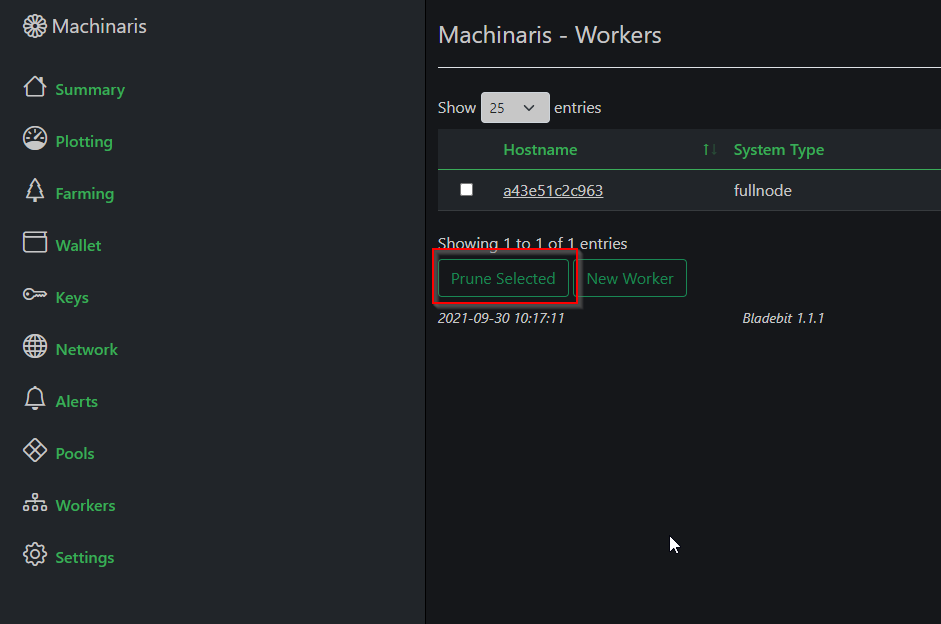Sort table by Hostname arrows icon

point(709,149)
